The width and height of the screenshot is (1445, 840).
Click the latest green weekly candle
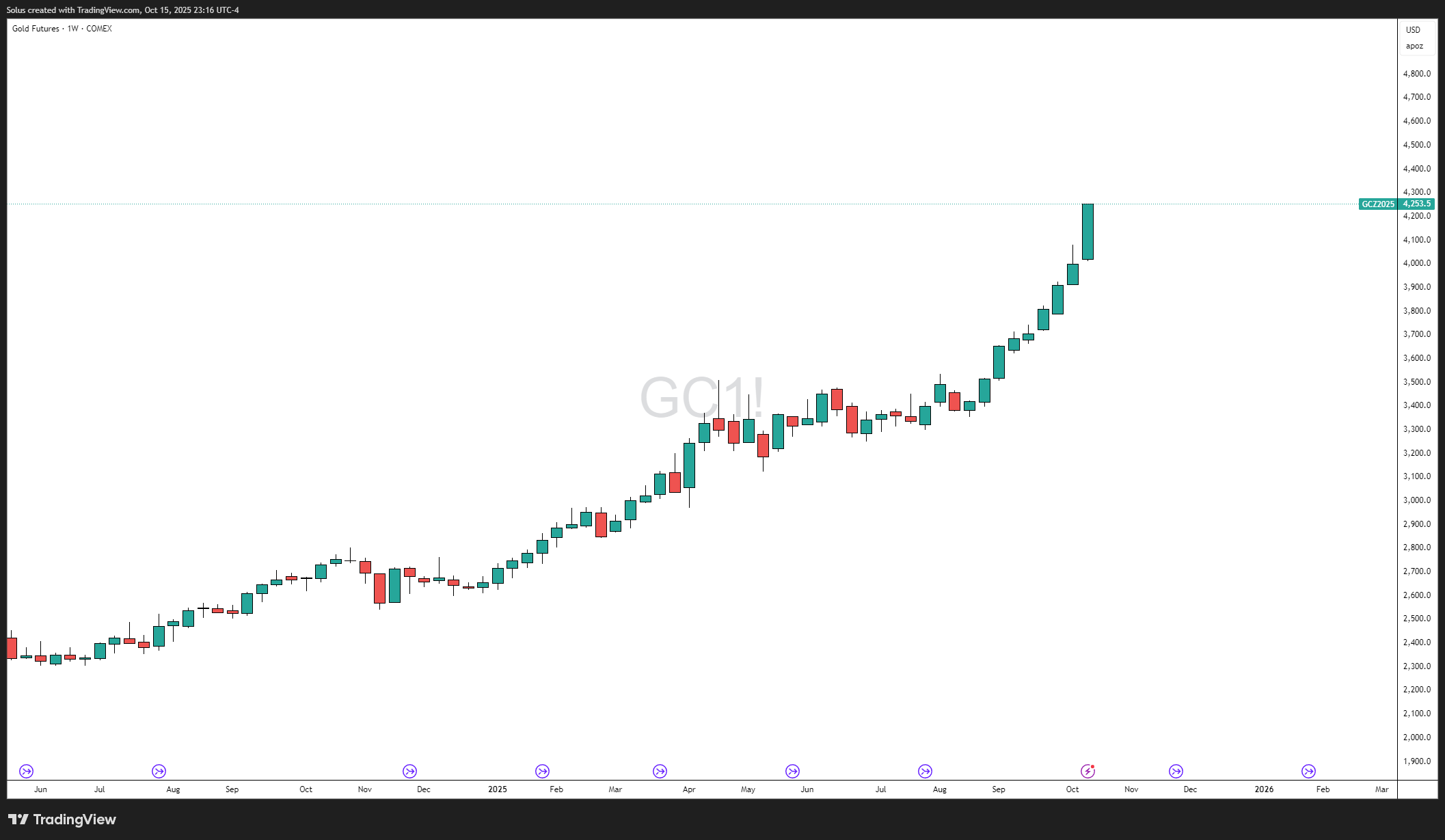1088,232
